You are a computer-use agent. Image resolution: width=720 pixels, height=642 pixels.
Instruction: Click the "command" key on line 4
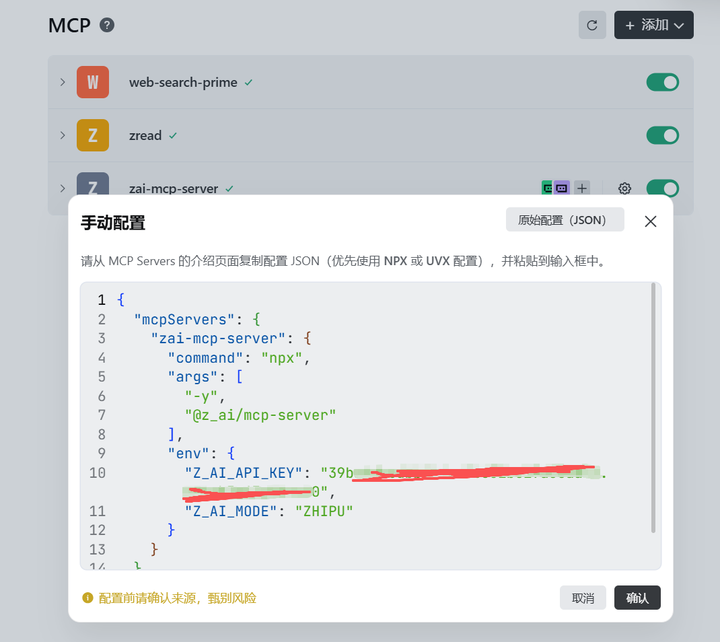[x=205, y=358]
